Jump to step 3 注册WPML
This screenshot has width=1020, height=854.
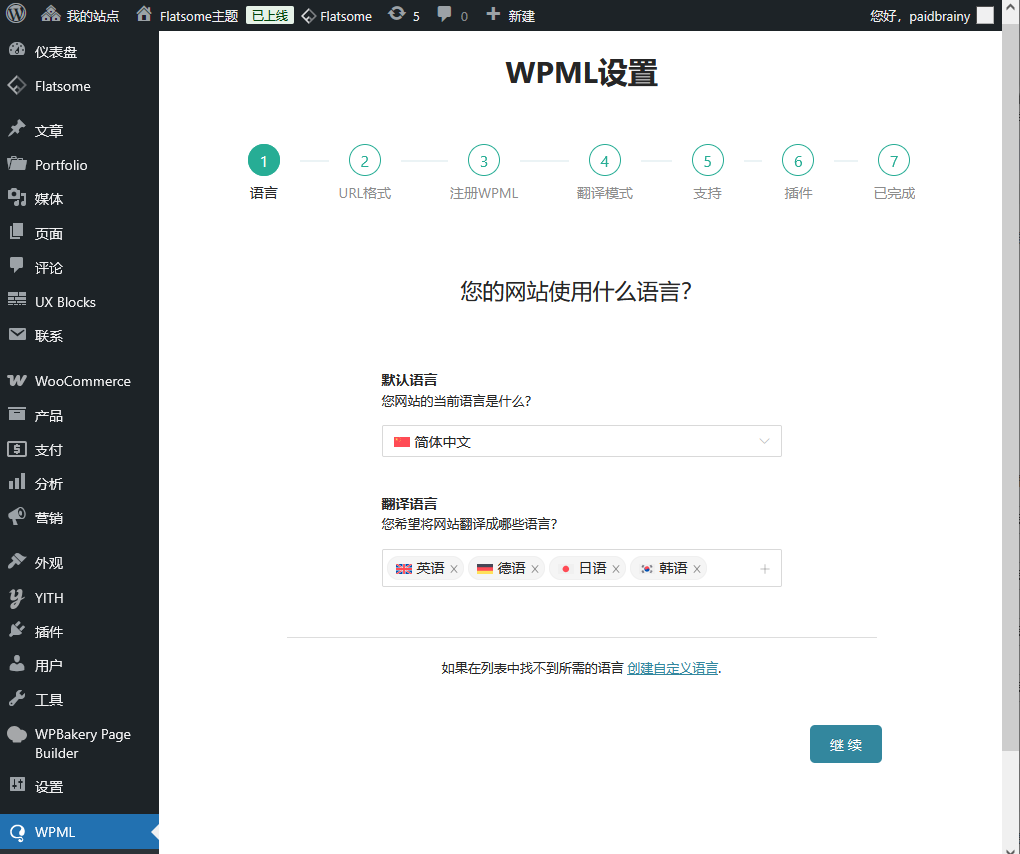484,161
